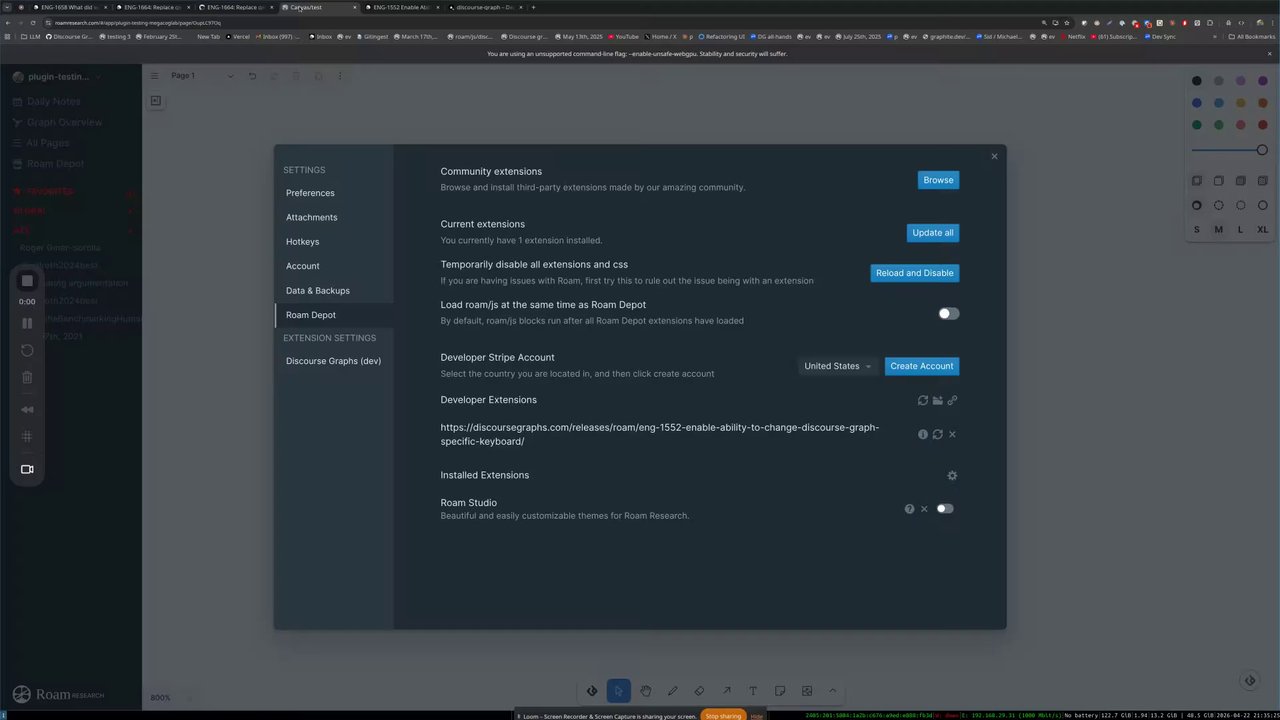This screenshot has width=1280, height=720.
Task: Pick the black color swatch
Action: click(1197, 81)
